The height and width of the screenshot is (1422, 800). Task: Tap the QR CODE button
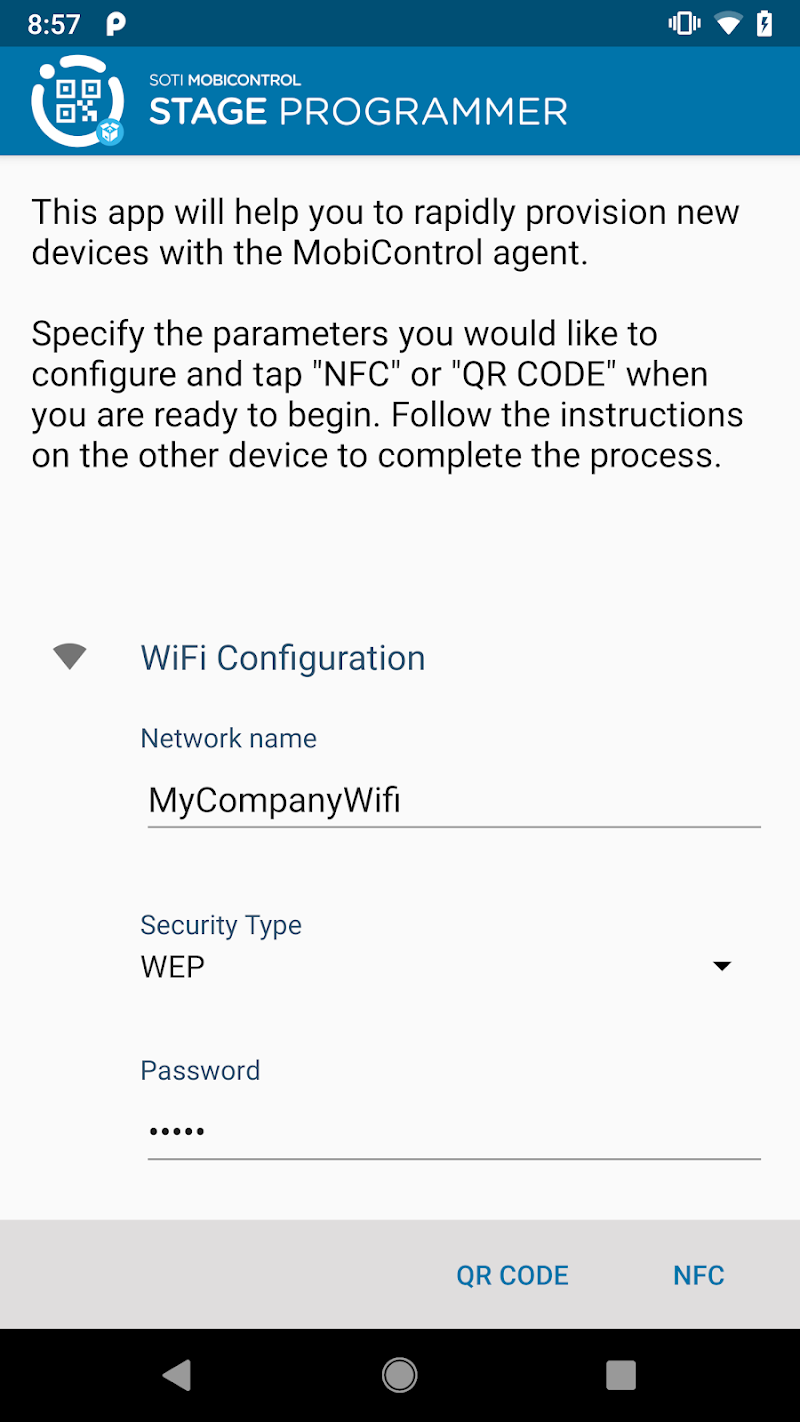[x=512, y=1275]
